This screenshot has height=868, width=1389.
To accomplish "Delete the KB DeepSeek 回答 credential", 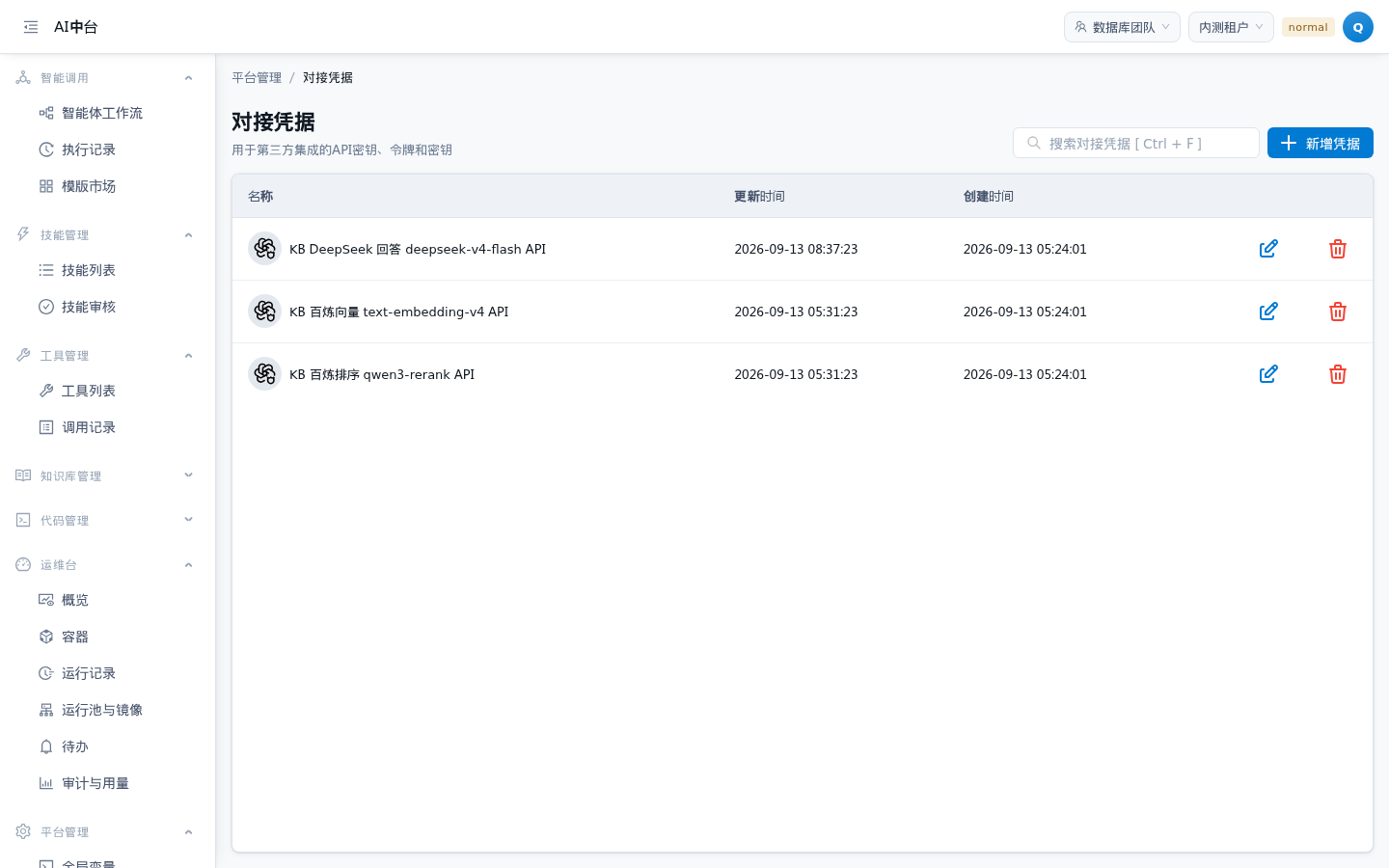I will pyautogui.click(x=1338, y=249).
